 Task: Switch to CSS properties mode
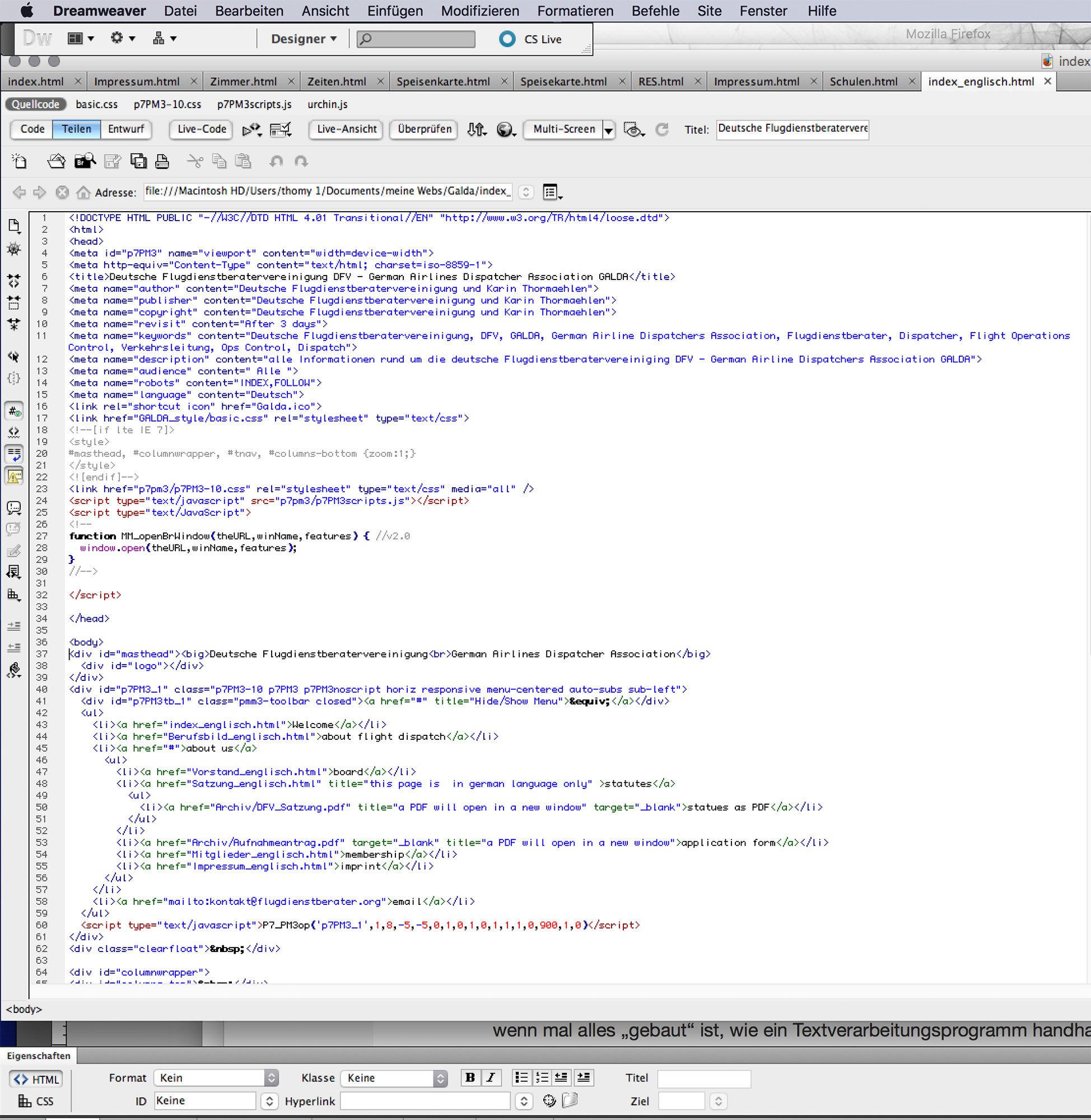(x=36, y=1100)
